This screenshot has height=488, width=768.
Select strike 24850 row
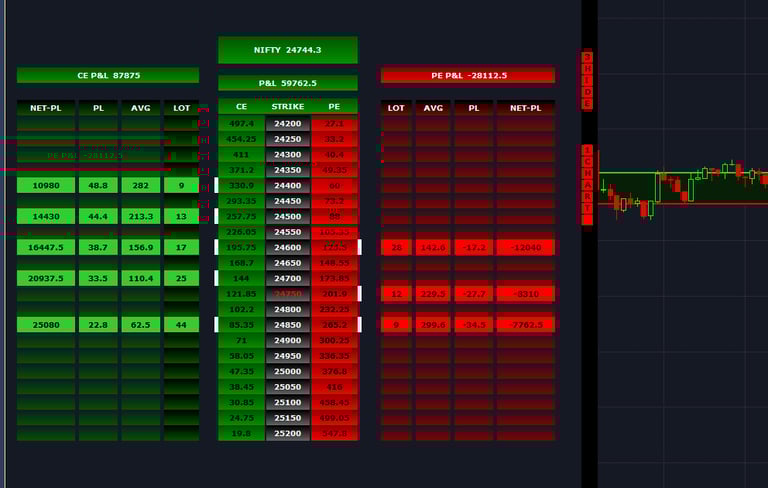pyautogui.click(x=288, y=325)
